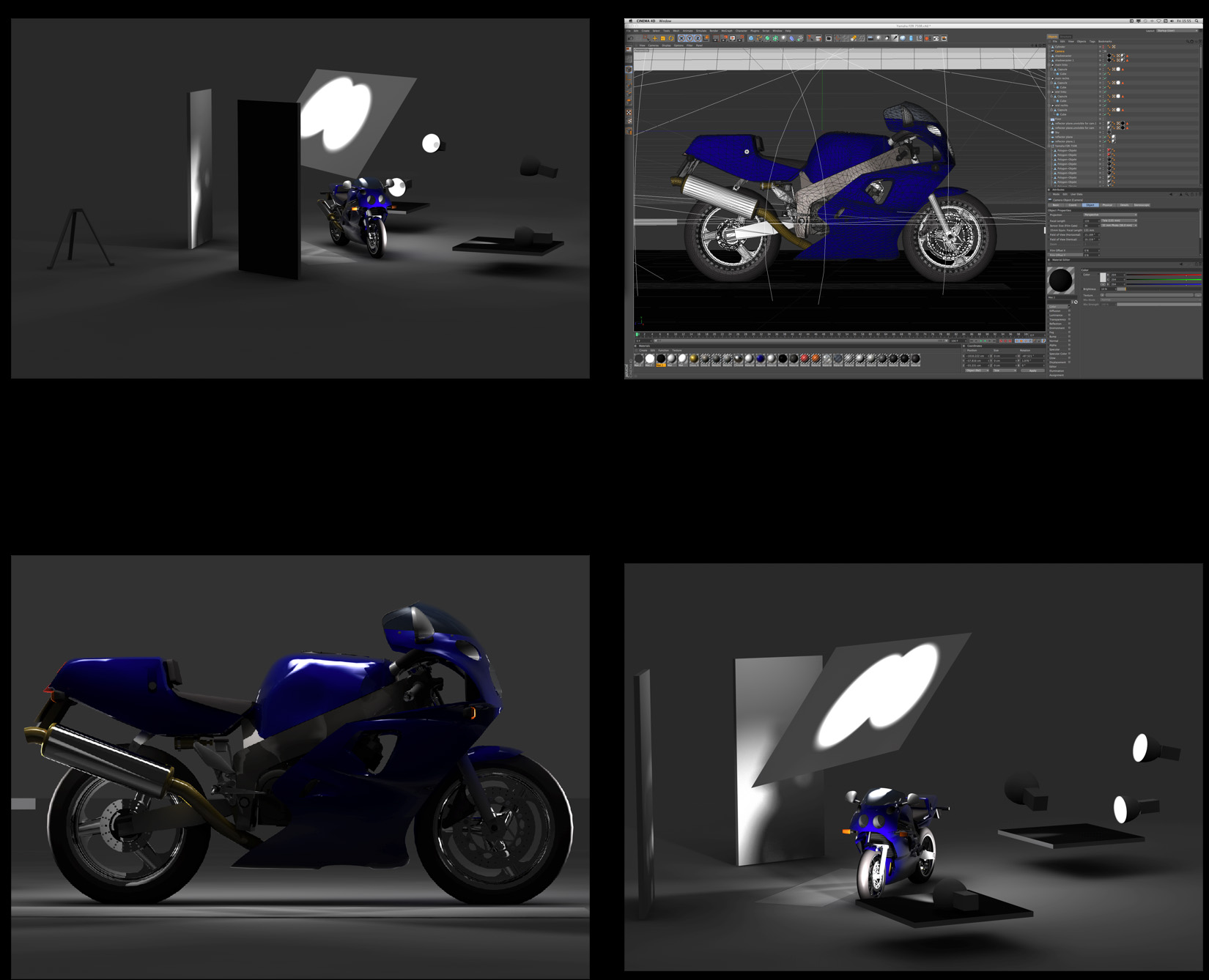Toggle reflector plane enable checkmark
Screen dimensions: 1209x980
[1105, 137]
